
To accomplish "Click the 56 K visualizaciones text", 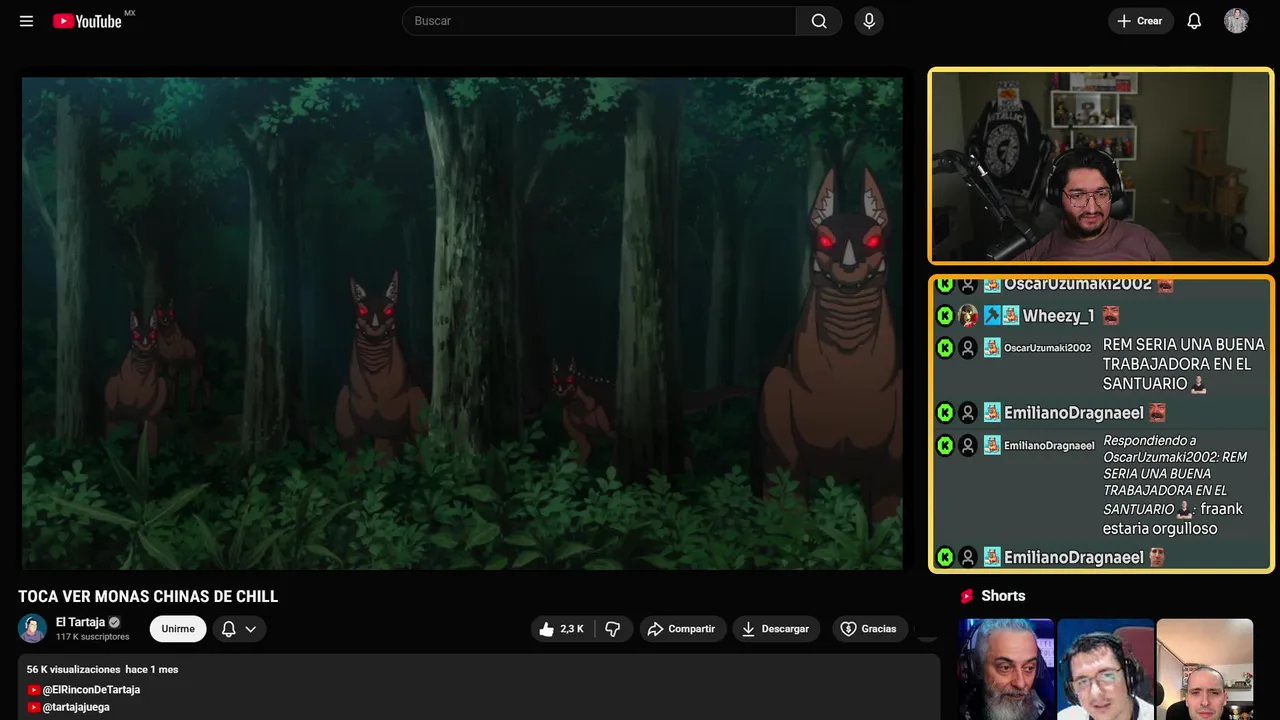I will 74,669.
